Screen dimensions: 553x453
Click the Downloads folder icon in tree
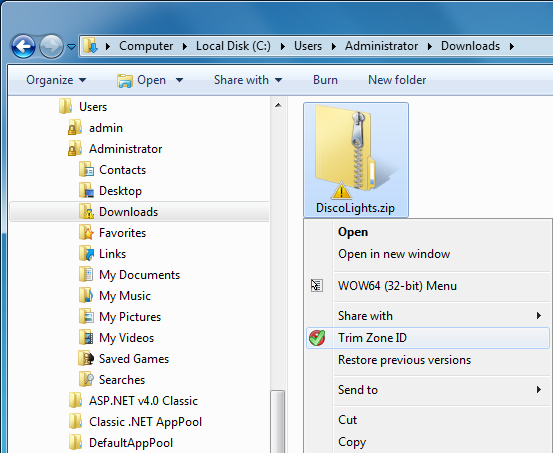(x=86, y=212)
